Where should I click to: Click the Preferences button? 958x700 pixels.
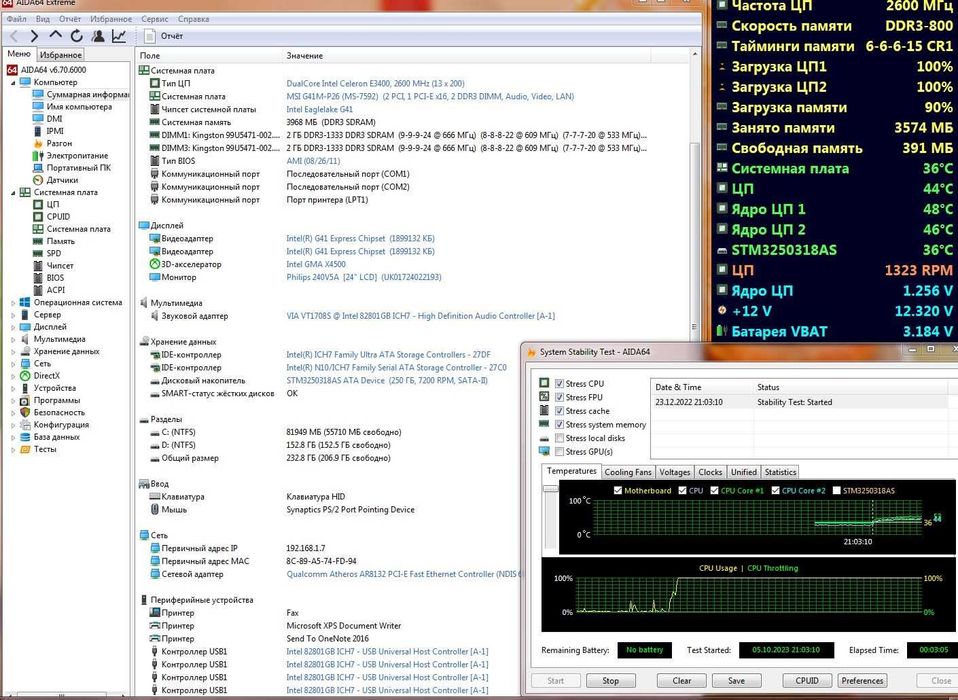[863, 681]
